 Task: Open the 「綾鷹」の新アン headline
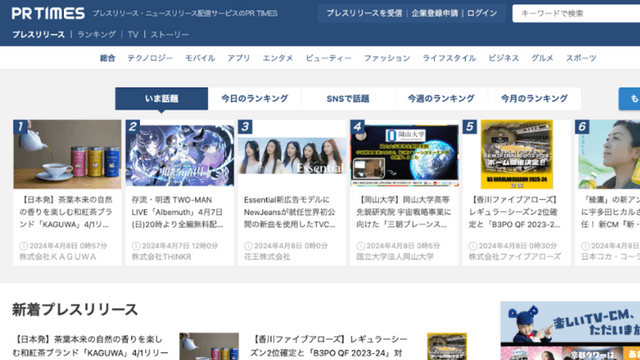611,212
